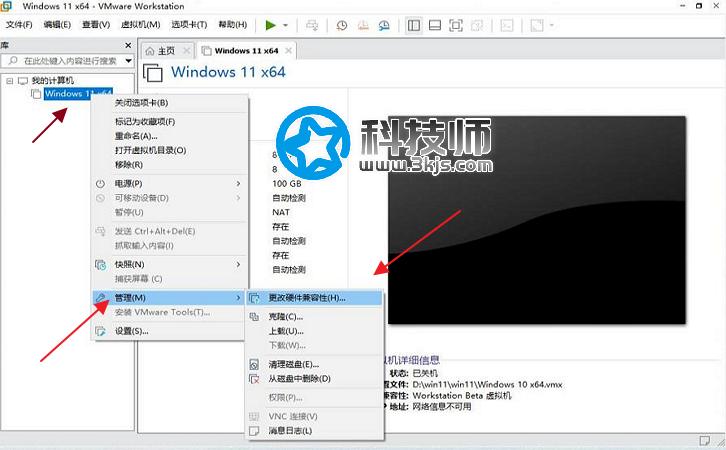This screenshot has width=726, height=450.
Task: Click the disk cleanup icon beside 清理磁盘(E)...
Action: click(x=254, y=365)
